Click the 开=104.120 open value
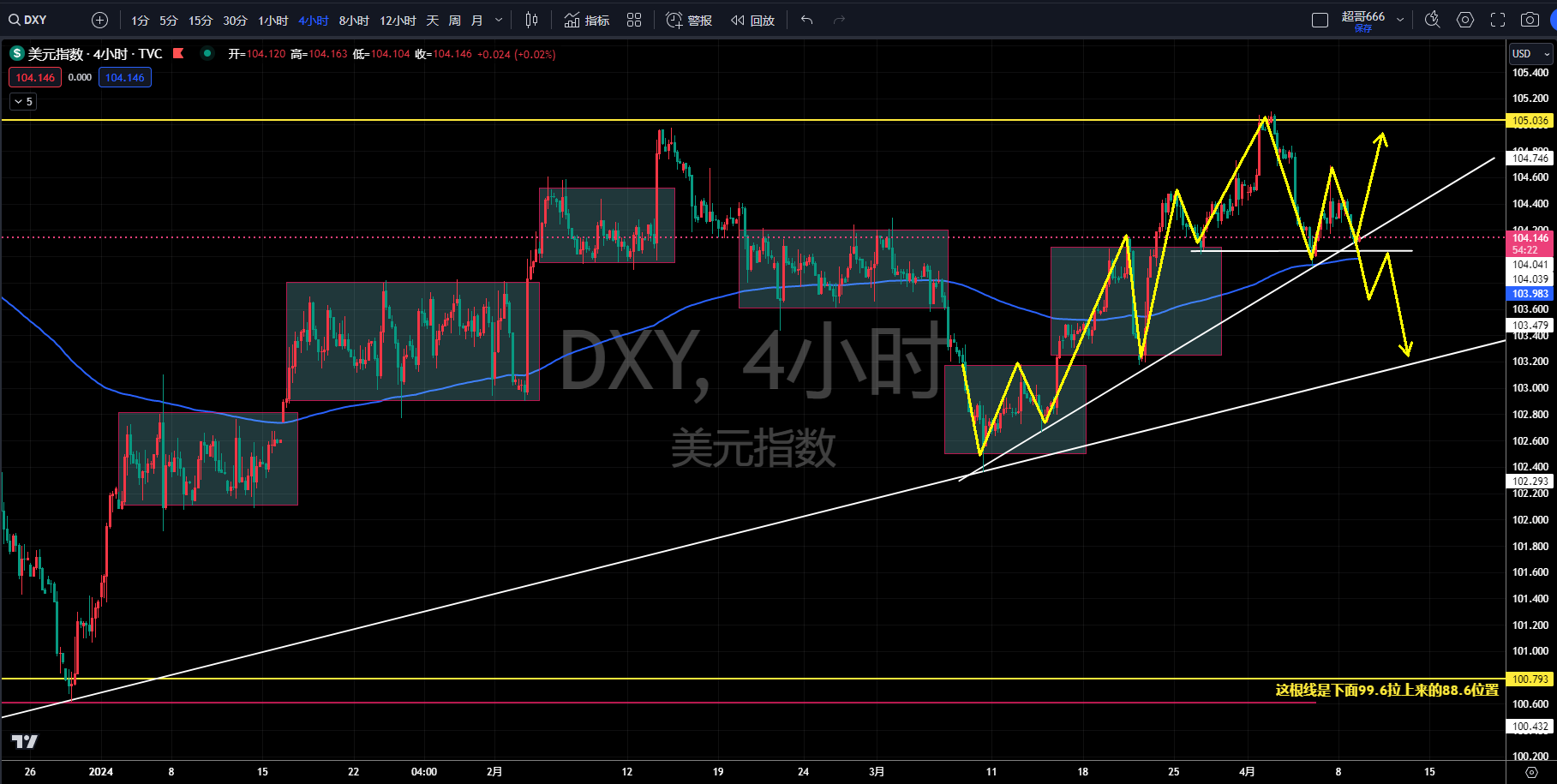The width and height of the screenshot is (1557, 784). pos(257,54)
